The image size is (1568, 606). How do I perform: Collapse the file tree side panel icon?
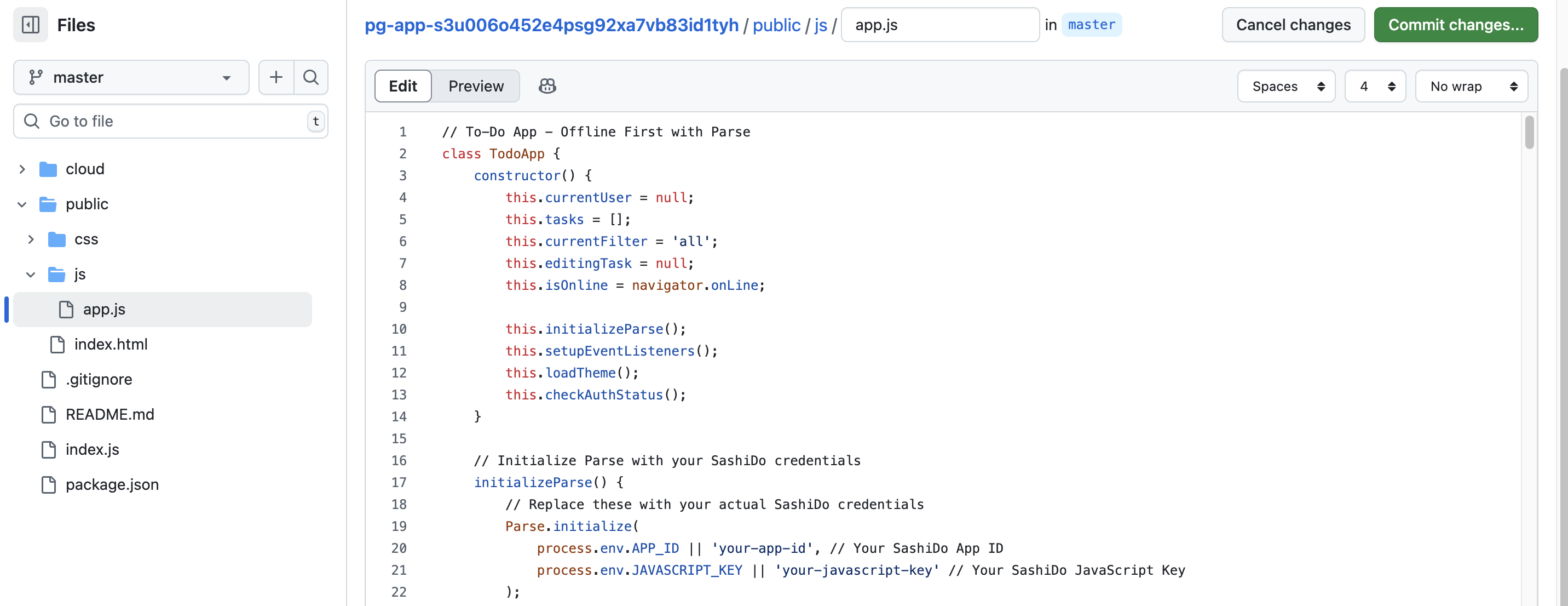[31, 25]
